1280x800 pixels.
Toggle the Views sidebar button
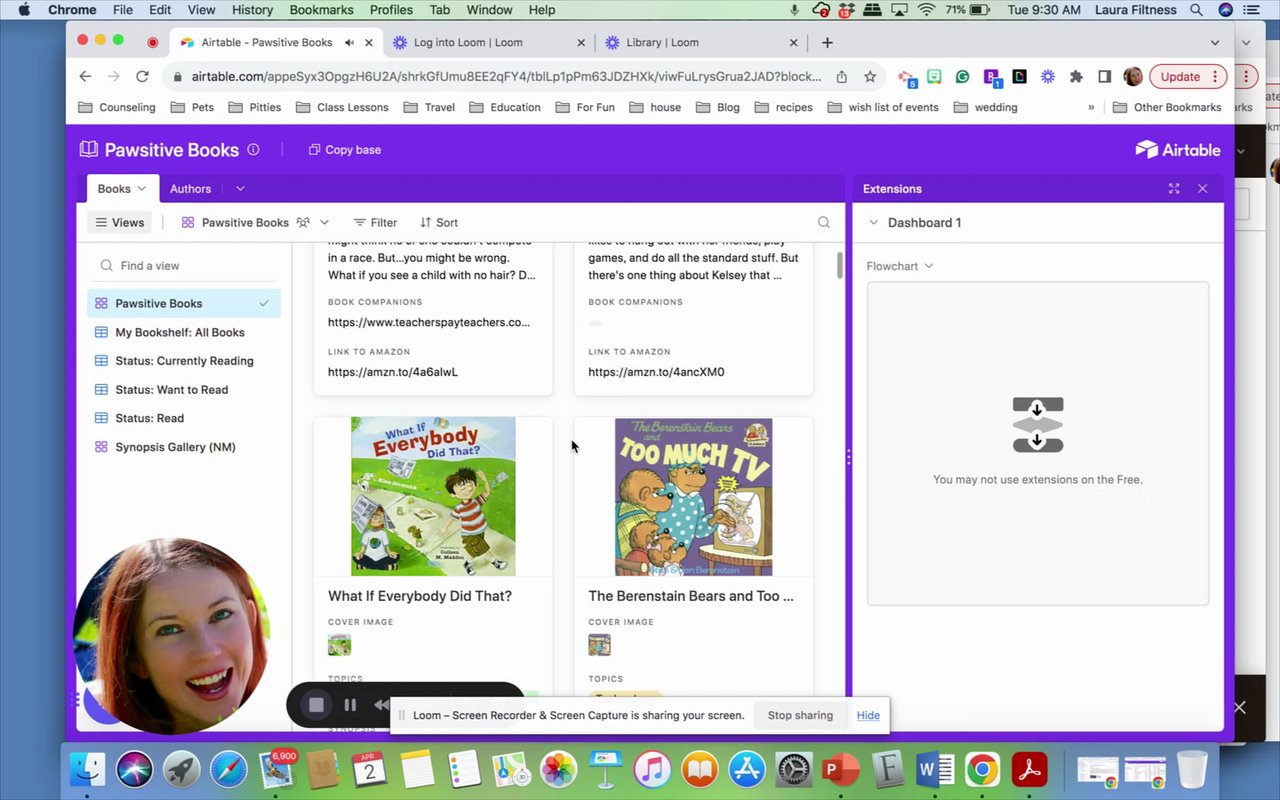coord(119,223)
